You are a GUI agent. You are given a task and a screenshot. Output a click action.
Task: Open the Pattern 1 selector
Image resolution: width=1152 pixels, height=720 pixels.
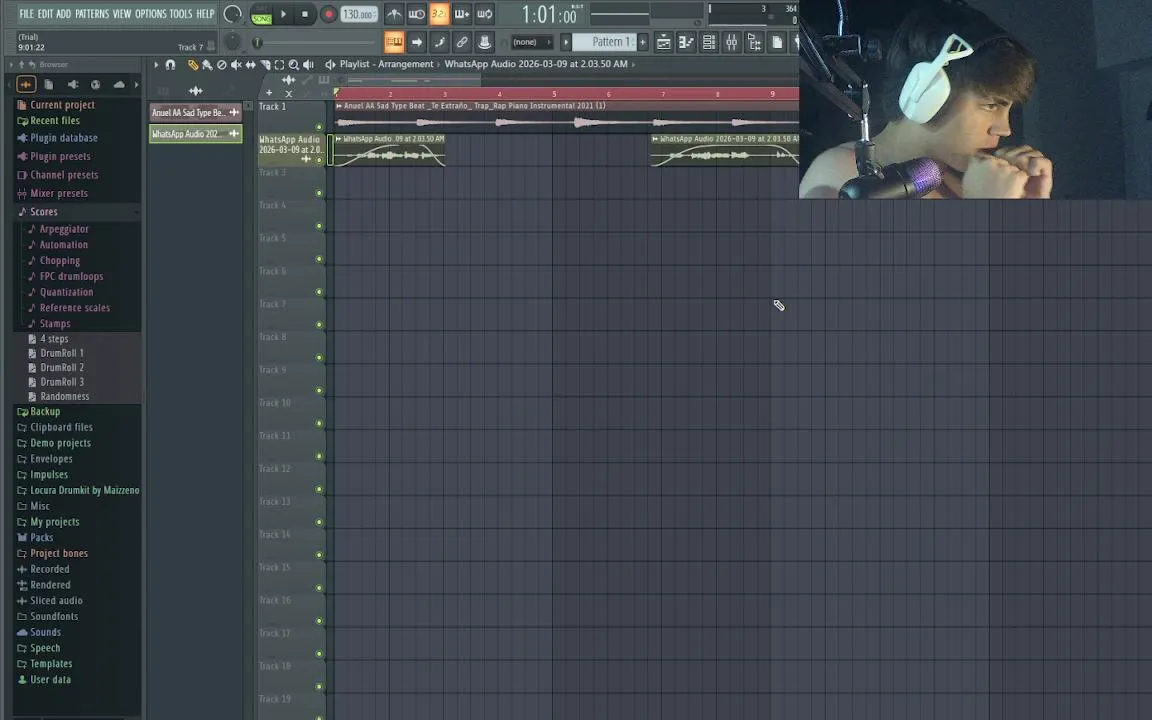[605, 43]
